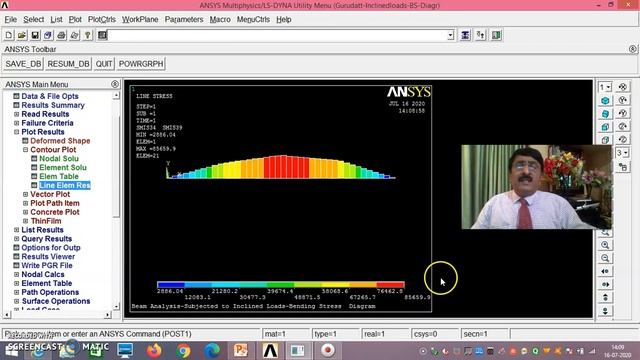Select Nodal Solu contour option
The width and height of the screenshot is (640, 360).
click(59, 159)
